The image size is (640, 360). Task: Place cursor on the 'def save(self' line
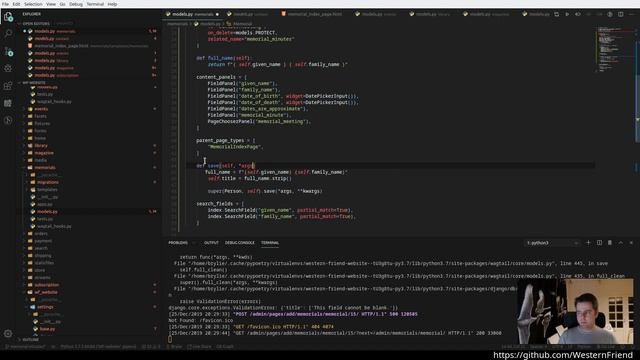pyautogui.click(x=225, y=166)
